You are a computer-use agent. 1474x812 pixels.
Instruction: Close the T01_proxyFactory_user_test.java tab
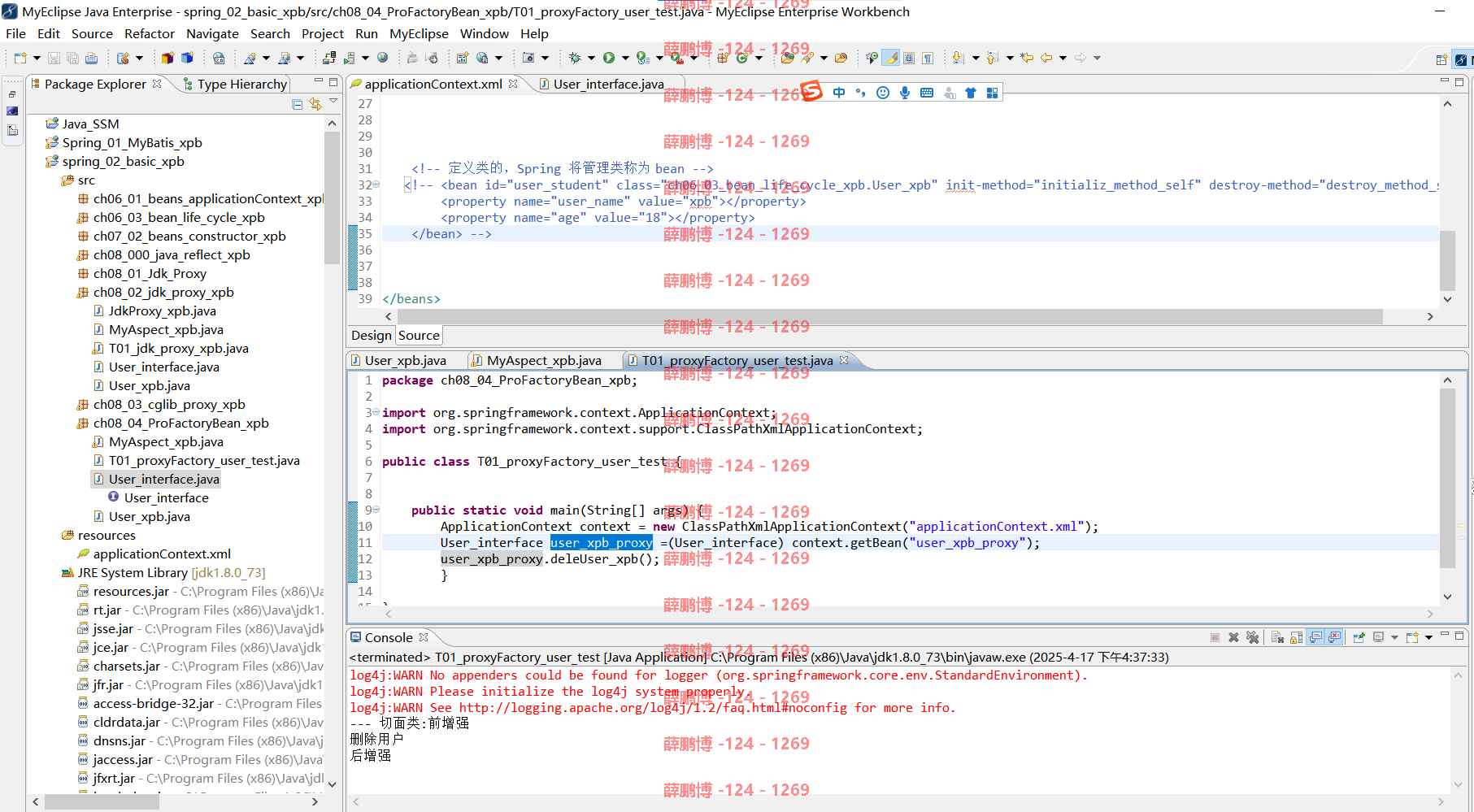click(844, 360)
